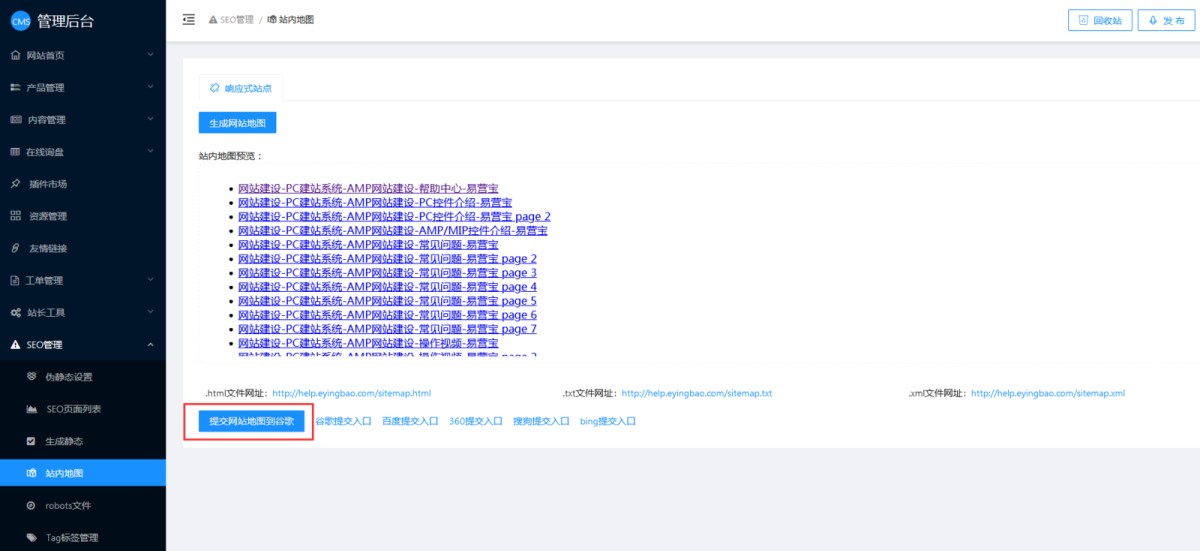Collapse the SEO管理 menu chevron
The image size is (1200, 551).
tap(150, 344)
